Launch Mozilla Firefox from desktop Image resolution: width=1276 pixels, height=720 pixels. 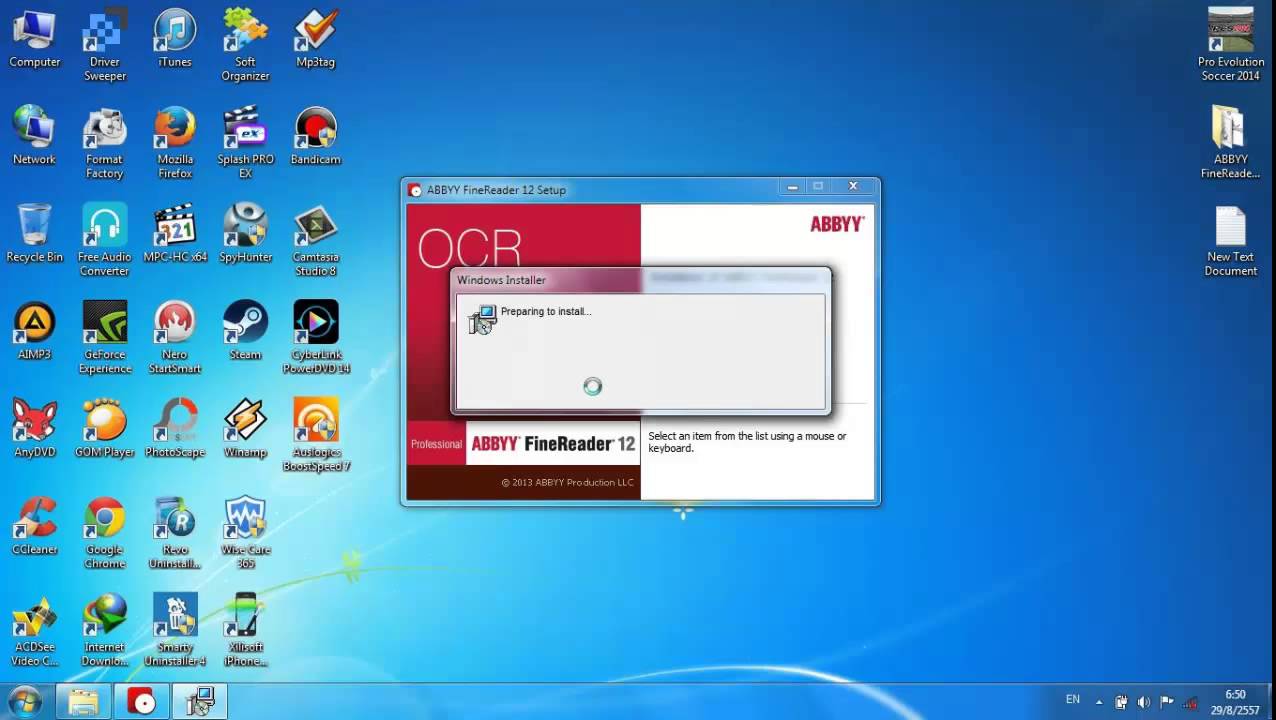click(x=175, y=144)
